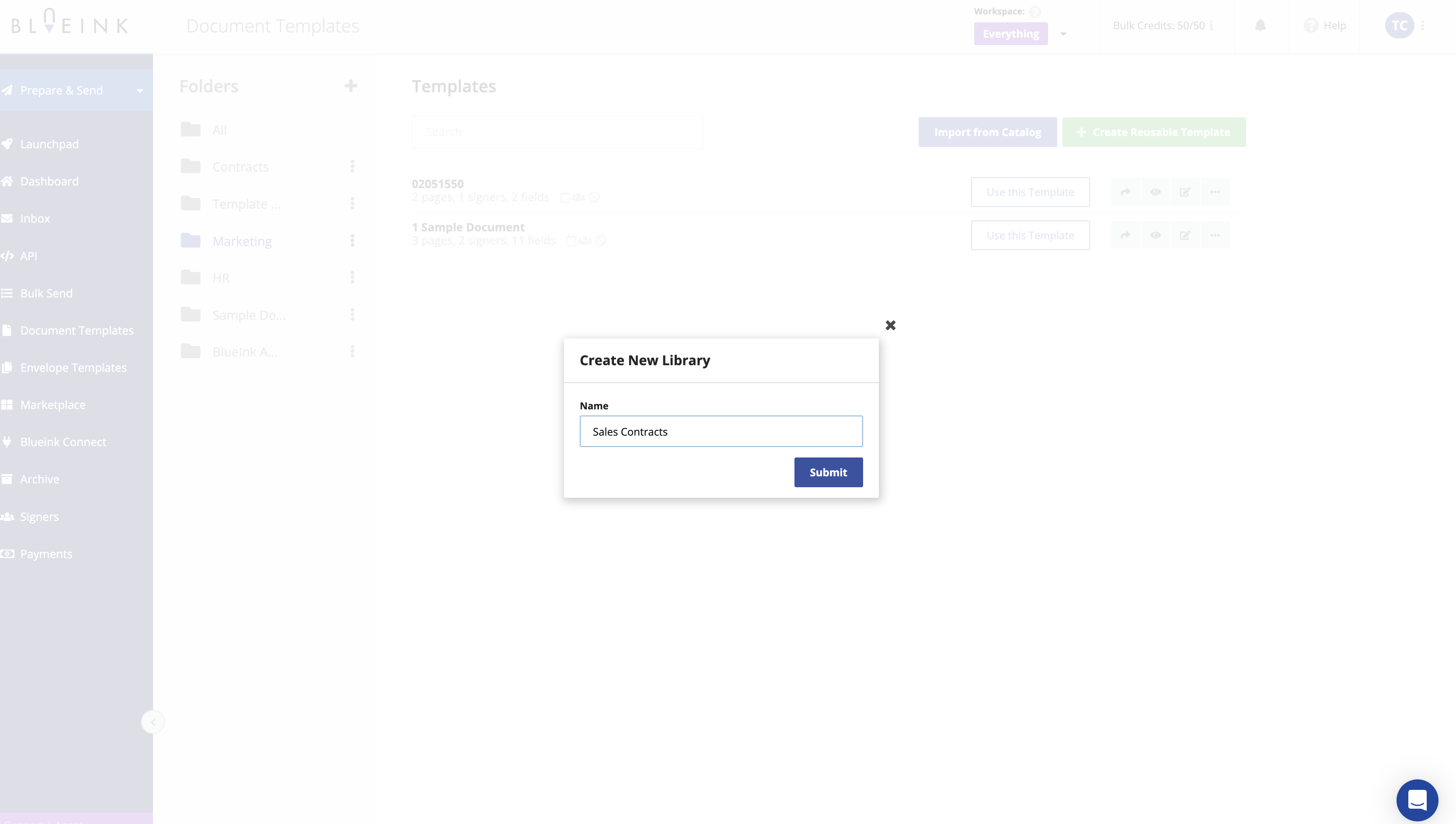The width and height of the screenshot is (1456, 824).
Task: Submit the new library name
Action: [828, 472]
